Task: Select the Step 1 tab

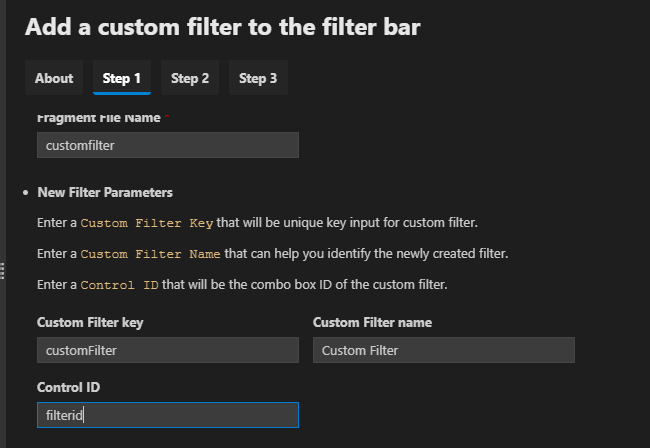Action: pyautogui.click(x=122, y=78)
